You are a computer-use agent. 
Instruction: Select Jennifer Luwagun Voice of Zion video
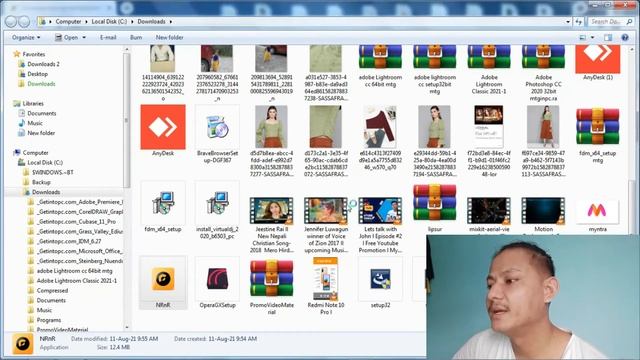(x=326, y=211)
